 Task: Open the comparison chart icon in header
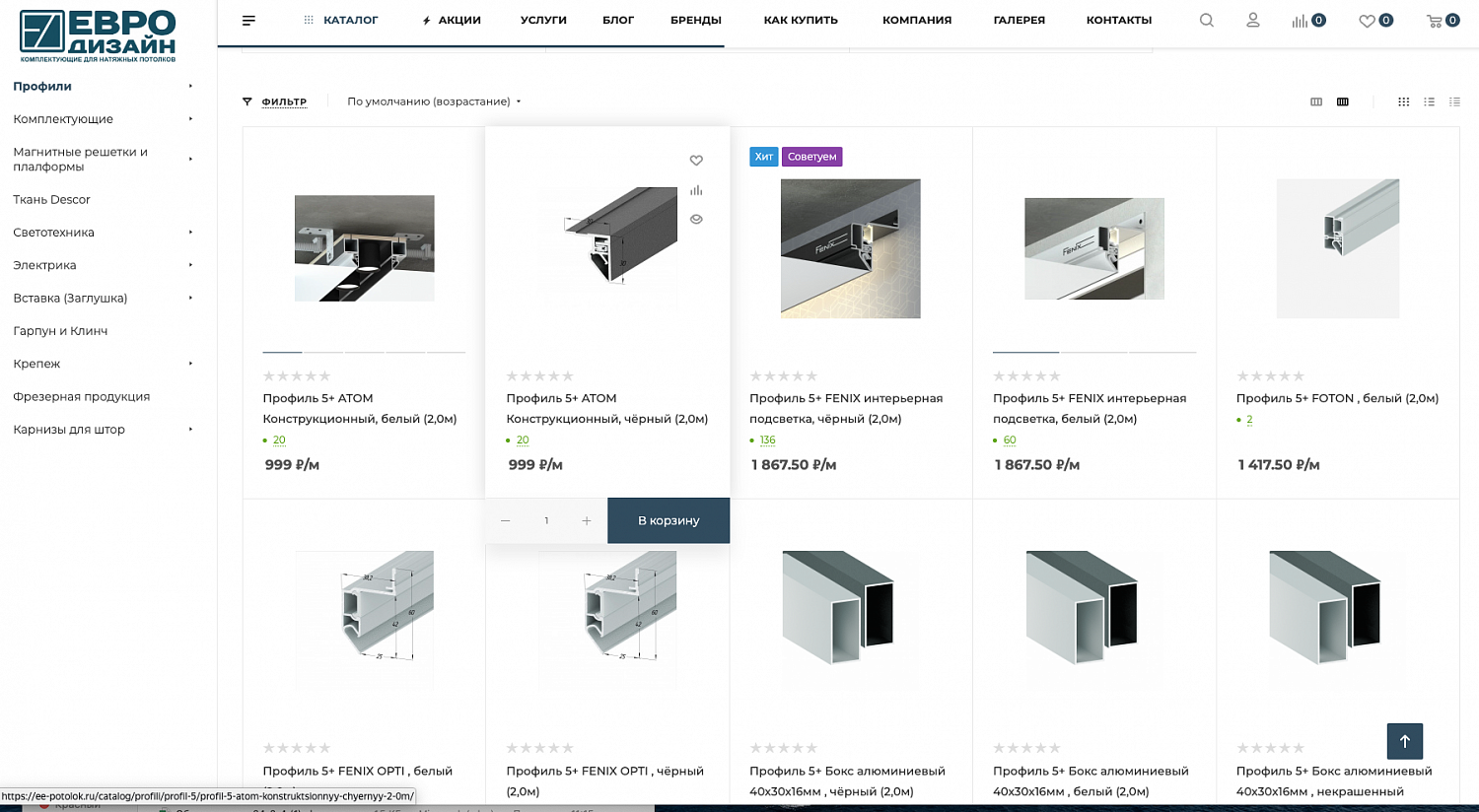1308,20
